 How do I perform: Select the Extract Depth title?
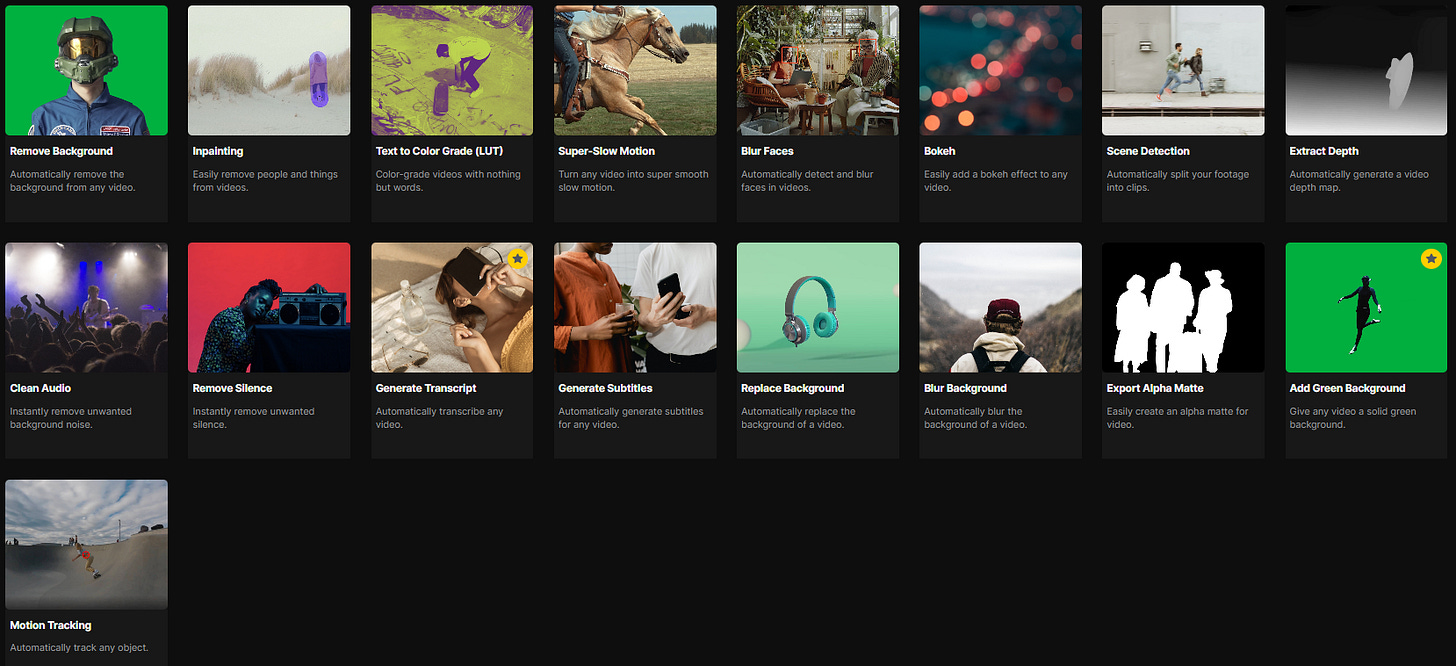[1324, 151]
